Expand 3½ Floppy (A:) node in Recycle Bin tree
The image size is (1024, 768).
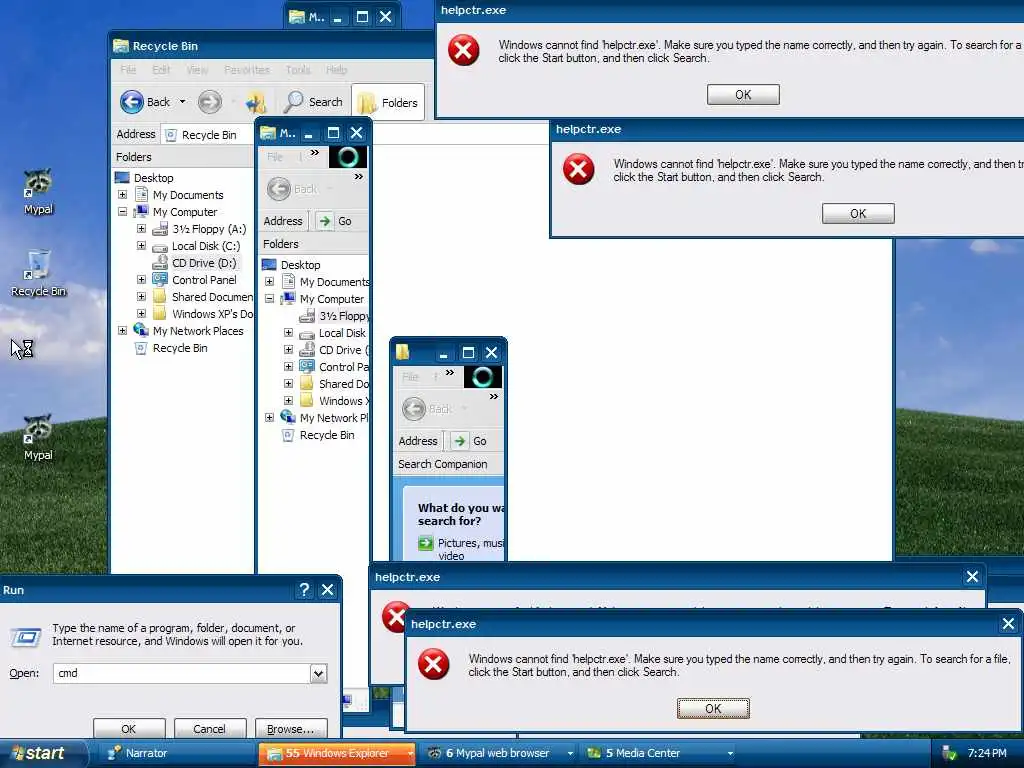[x=141, y=229]
